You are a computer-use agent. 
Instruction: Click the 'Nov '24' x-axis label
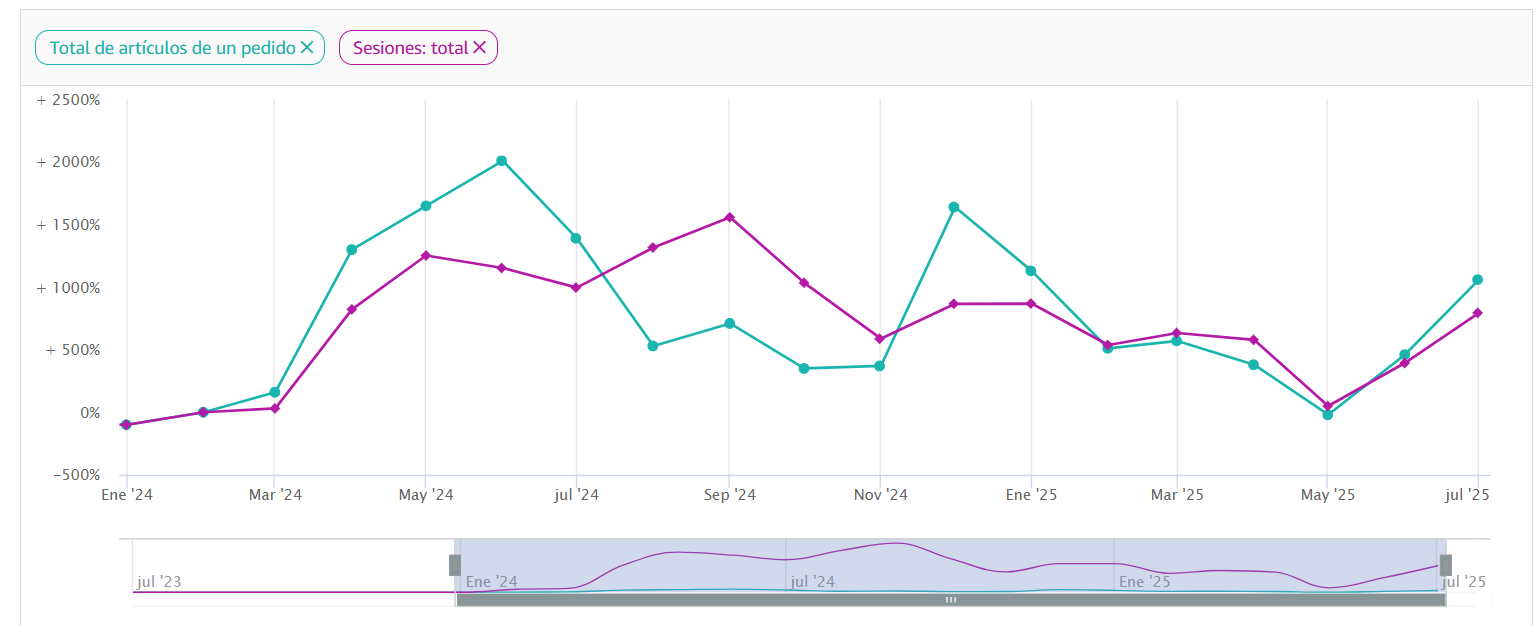coord(881,495)
